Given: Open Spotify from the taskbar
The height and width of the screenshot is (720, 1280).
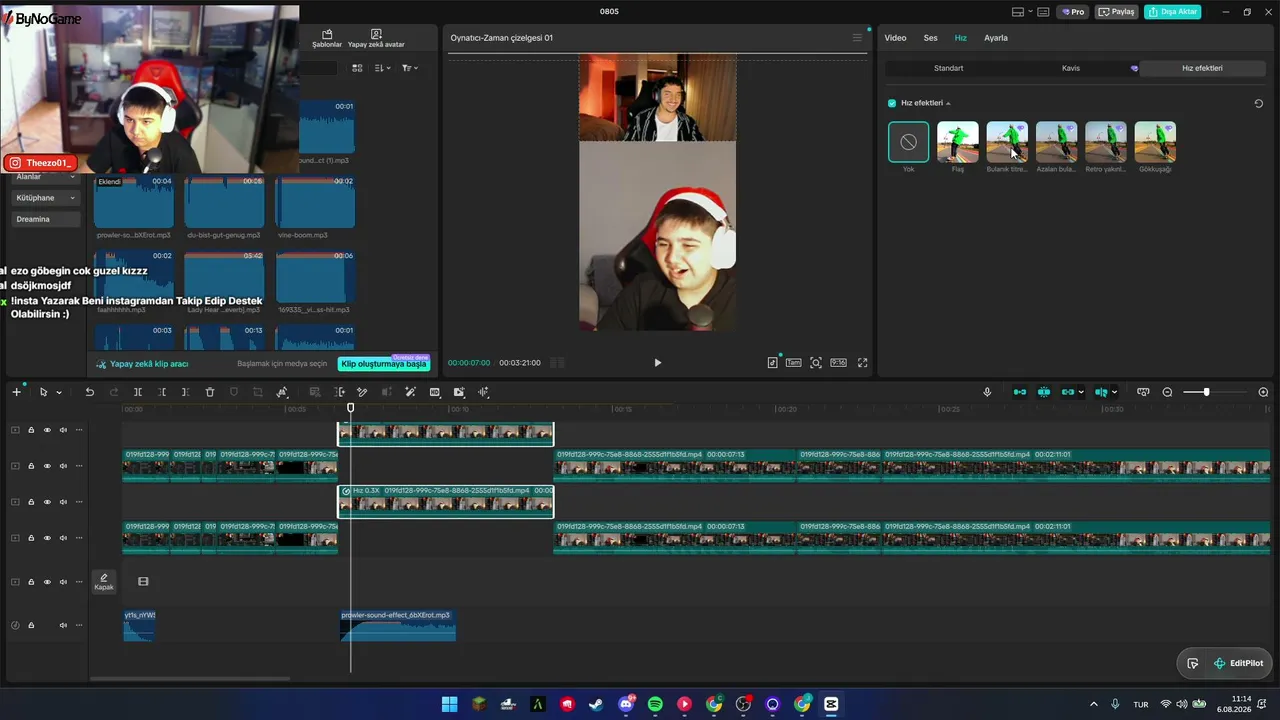Looking at the screenshot, I should point(655,704).
